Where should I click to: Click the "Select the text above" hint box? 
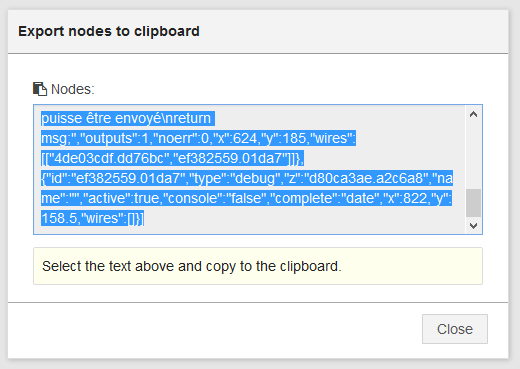tap(258, 266)
